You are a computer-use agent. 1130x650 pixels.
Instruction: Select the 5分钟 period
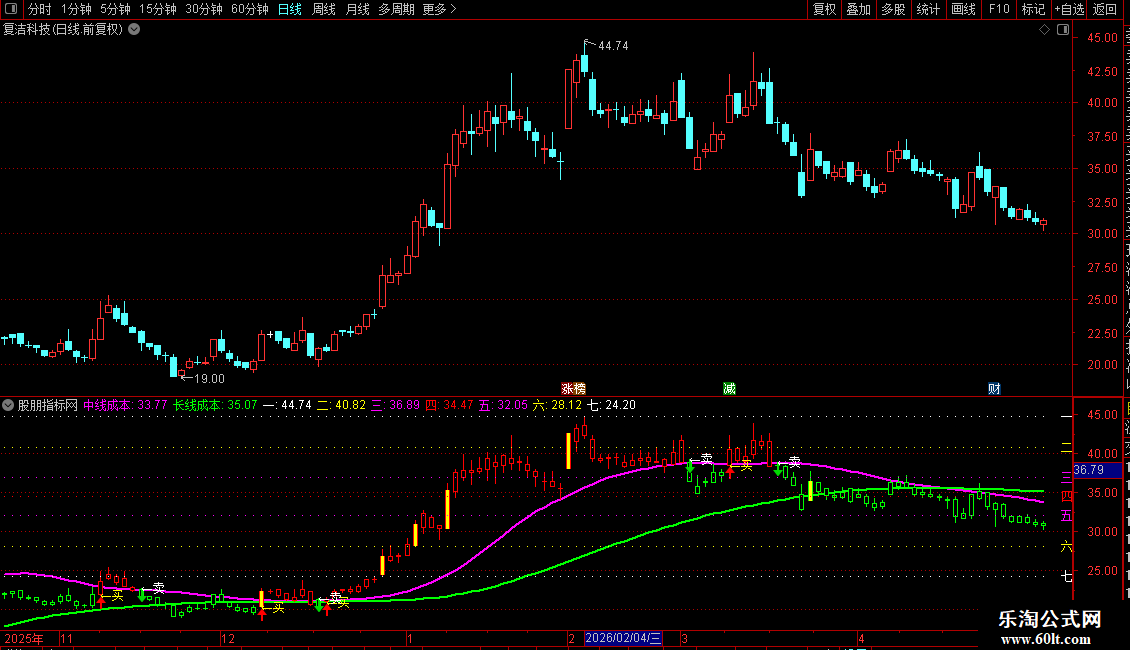pos(115,9)
